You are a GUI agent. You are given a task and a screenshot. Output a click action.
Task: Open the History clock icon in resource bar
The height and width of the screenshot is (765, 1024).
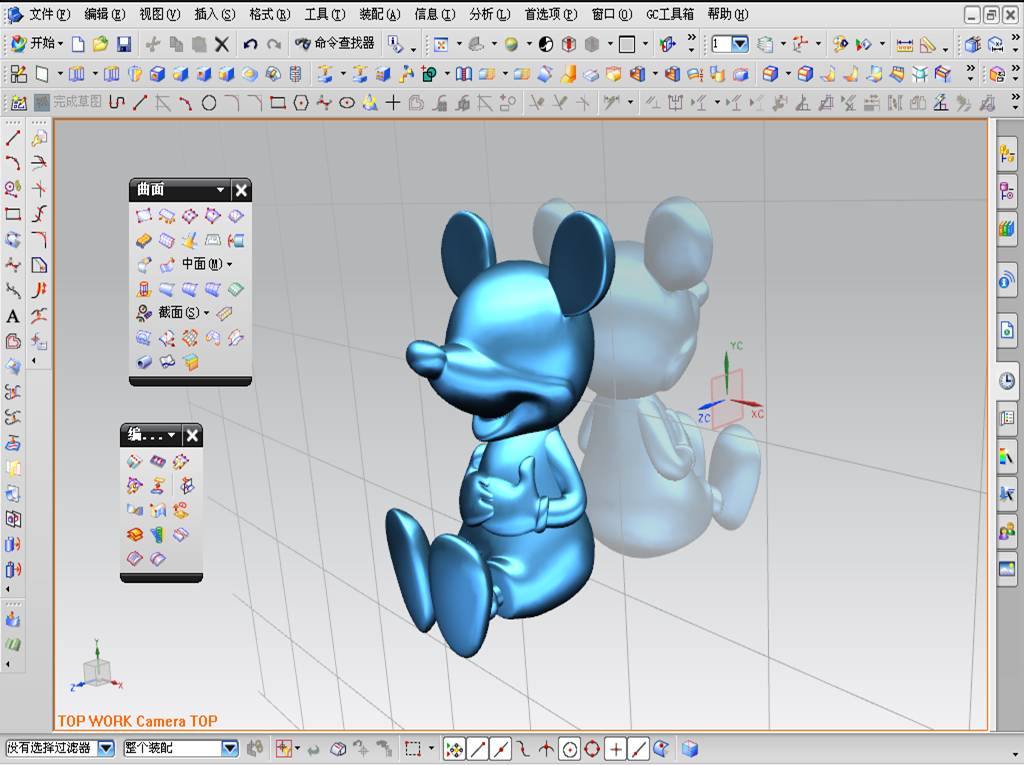click(1006, 381)
